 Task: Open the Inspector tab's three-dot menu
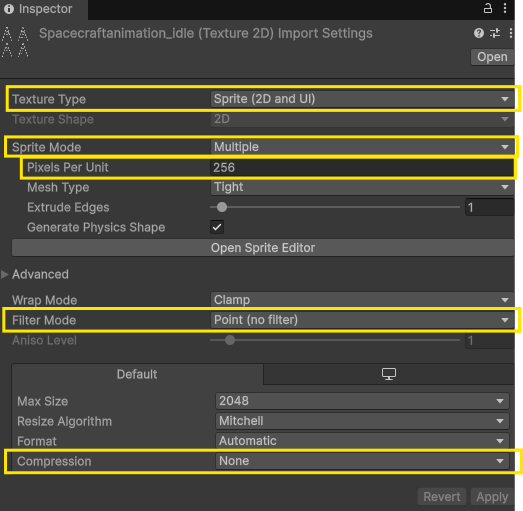click(x=505, y=8)
